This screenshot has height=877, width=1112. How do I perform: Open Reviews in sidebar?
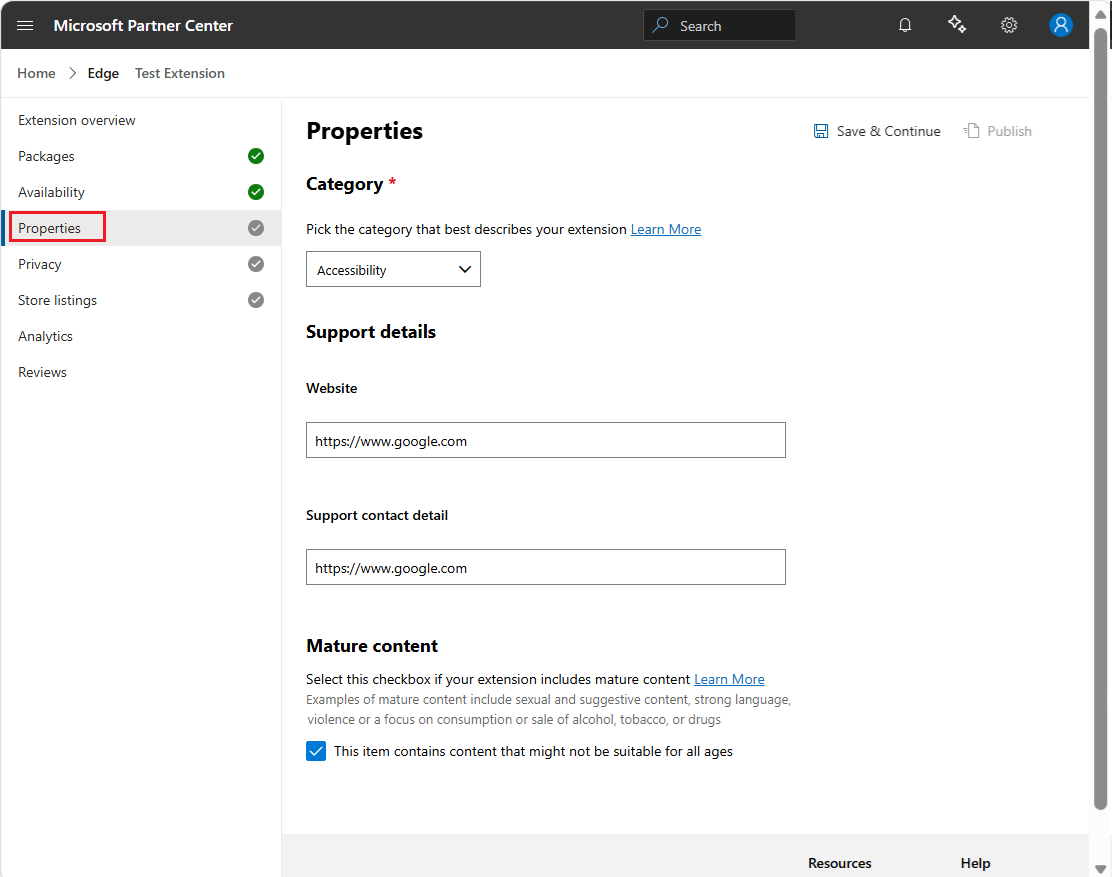click(x=43, y=372)
